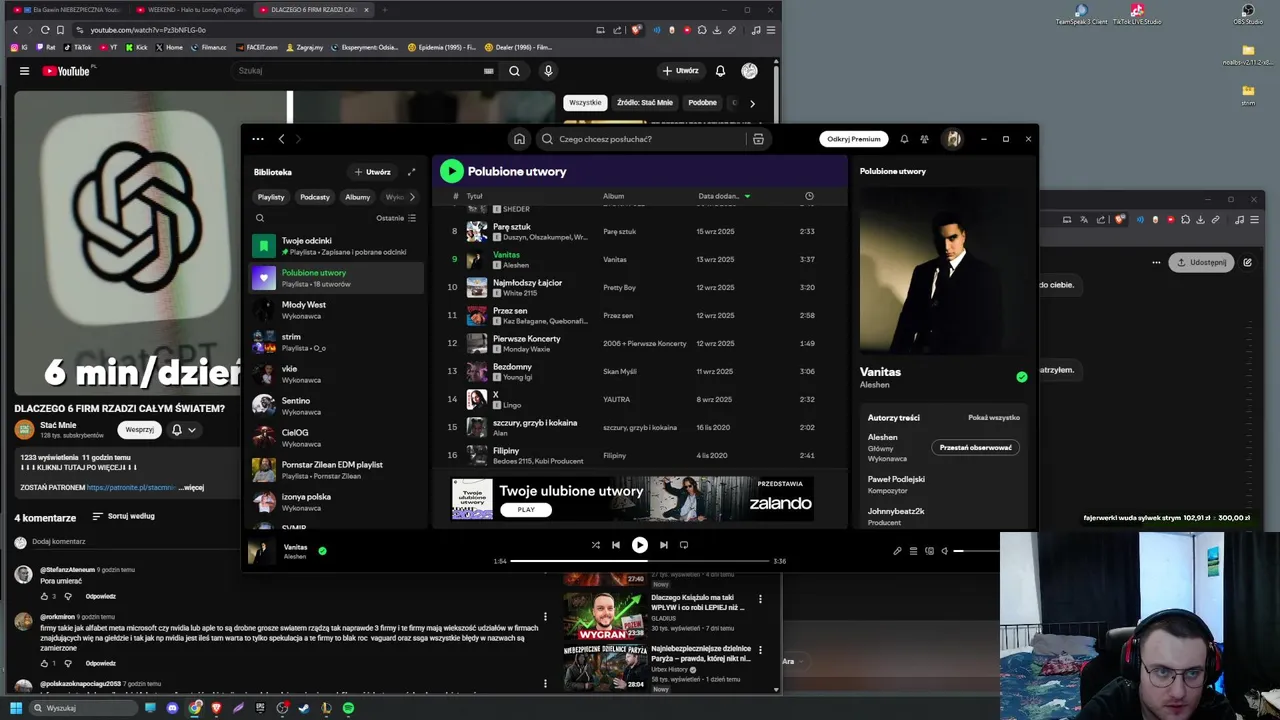Viewport: 1280px width, 720px height.
Task: Toggle repeat in Spotify player
Action: (x=684, y=545)
